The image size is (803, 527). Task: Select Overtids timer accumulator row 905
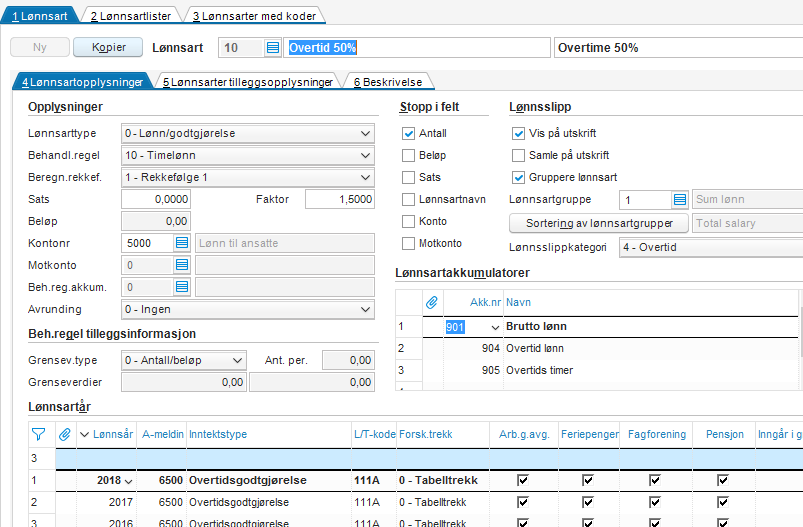597,370
